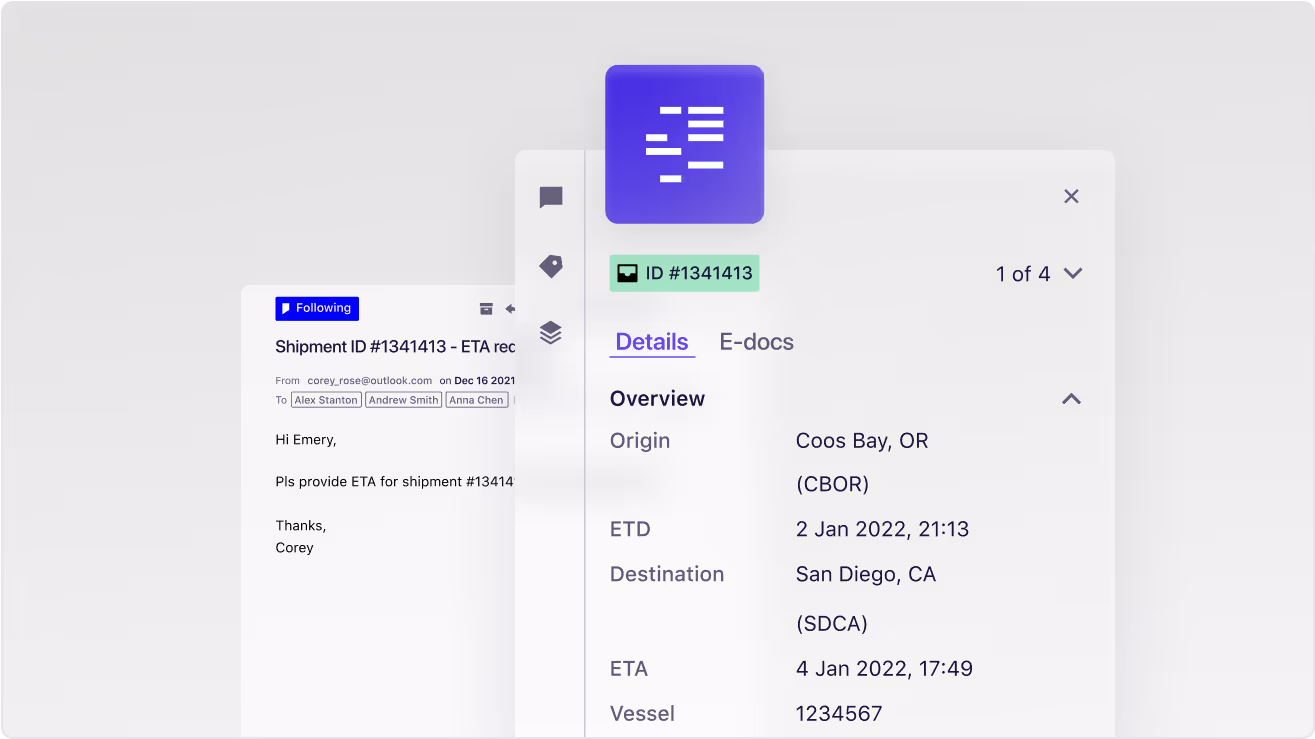Image resolution: width=1315 pixels, height=739 pixels.
Task: Click the origin value Coos Bay, OR
Action: pyautogui.click(x=862, y=441)
